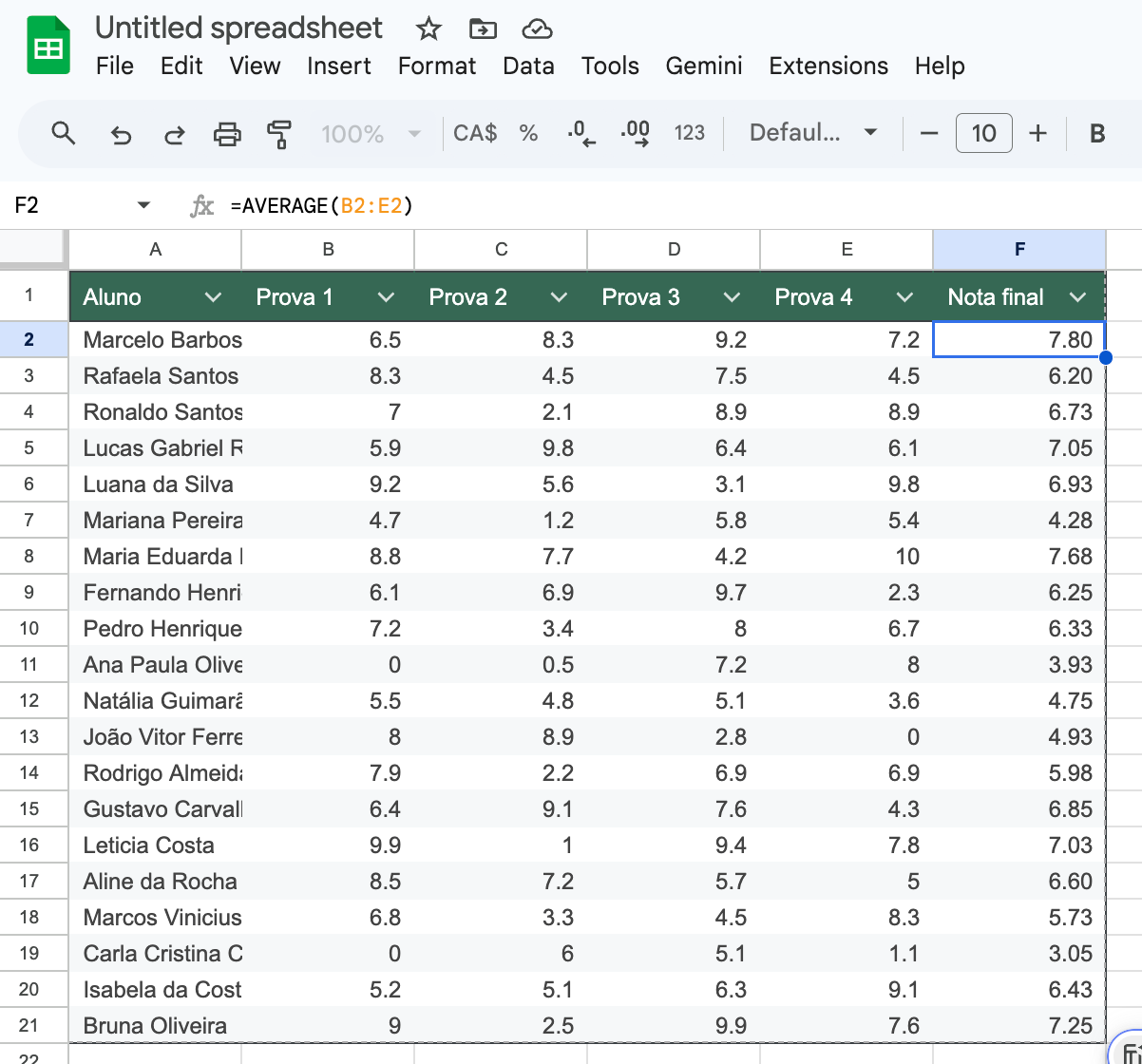The image size is (1142, 1064).
Task: Open the Search the menus tool
Action: point(64,133)
